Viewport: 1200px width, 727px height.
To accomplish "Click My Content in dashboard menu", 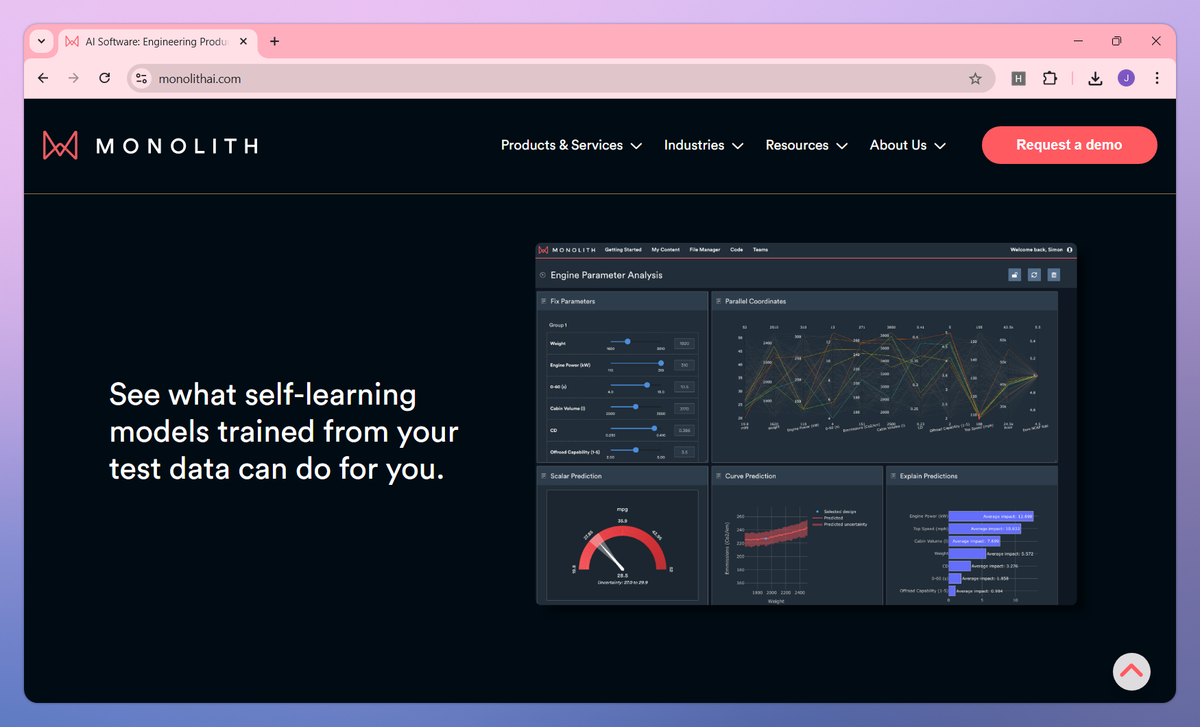I will pos(665,250).
